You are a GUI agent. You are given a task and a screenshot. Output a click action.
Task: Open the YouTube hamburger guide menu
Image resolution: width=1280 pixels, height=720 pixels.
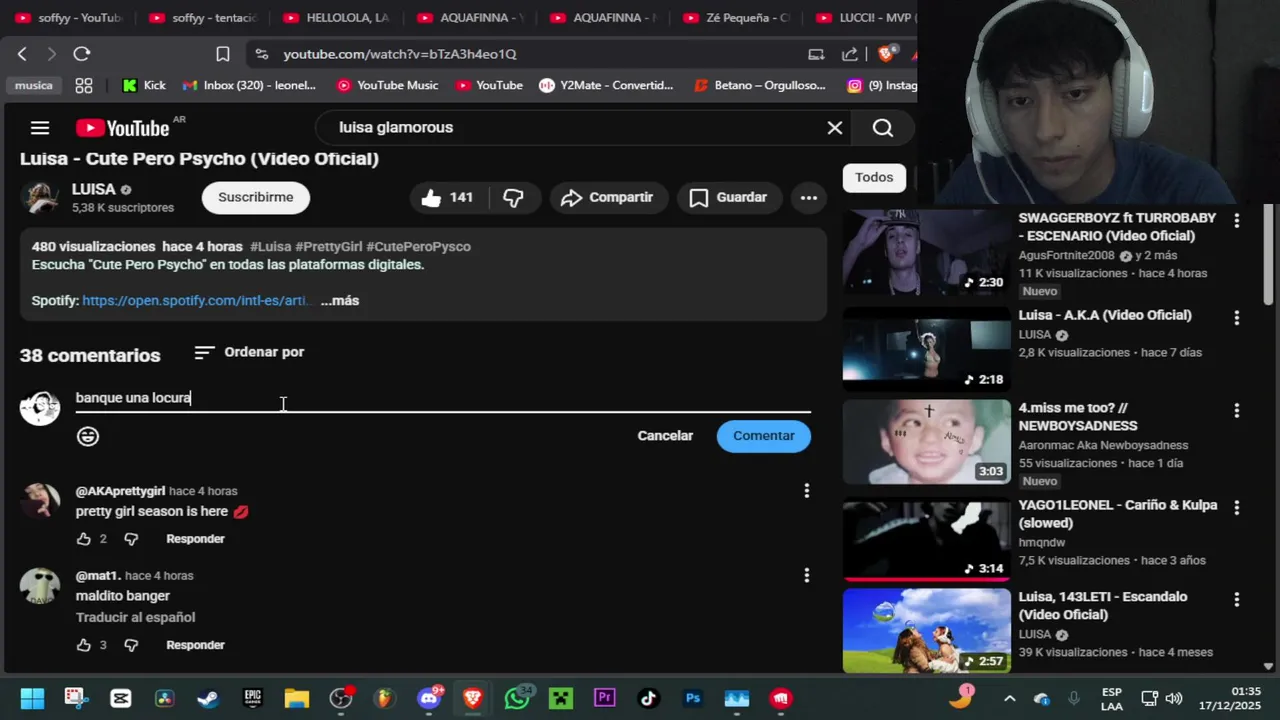point(40,127)
